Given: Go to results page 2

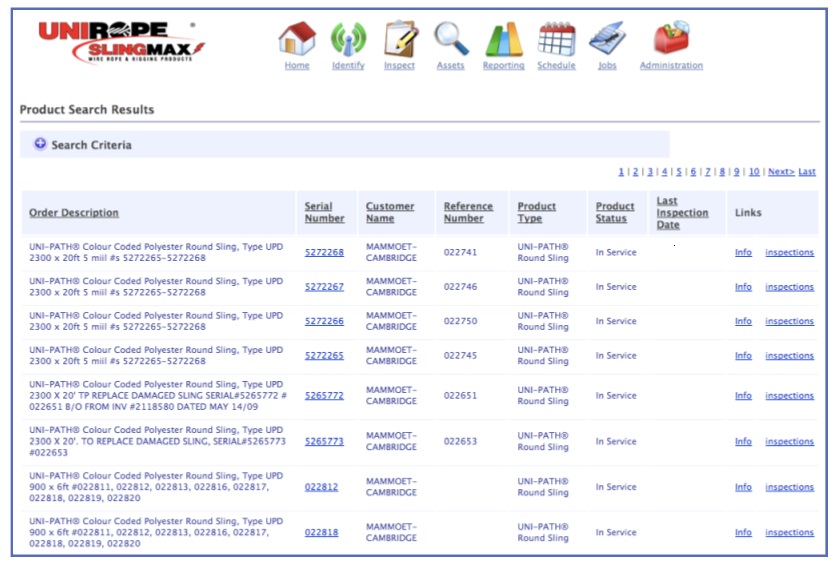Looking at the screenshot, I should tap(635, 172).
